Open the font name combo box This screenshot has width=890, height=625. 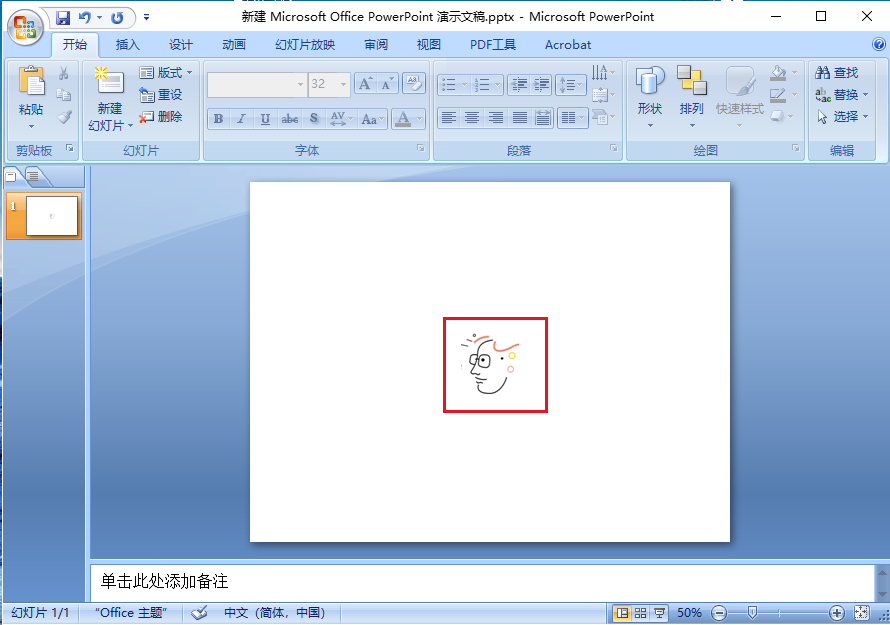[257, 85]
